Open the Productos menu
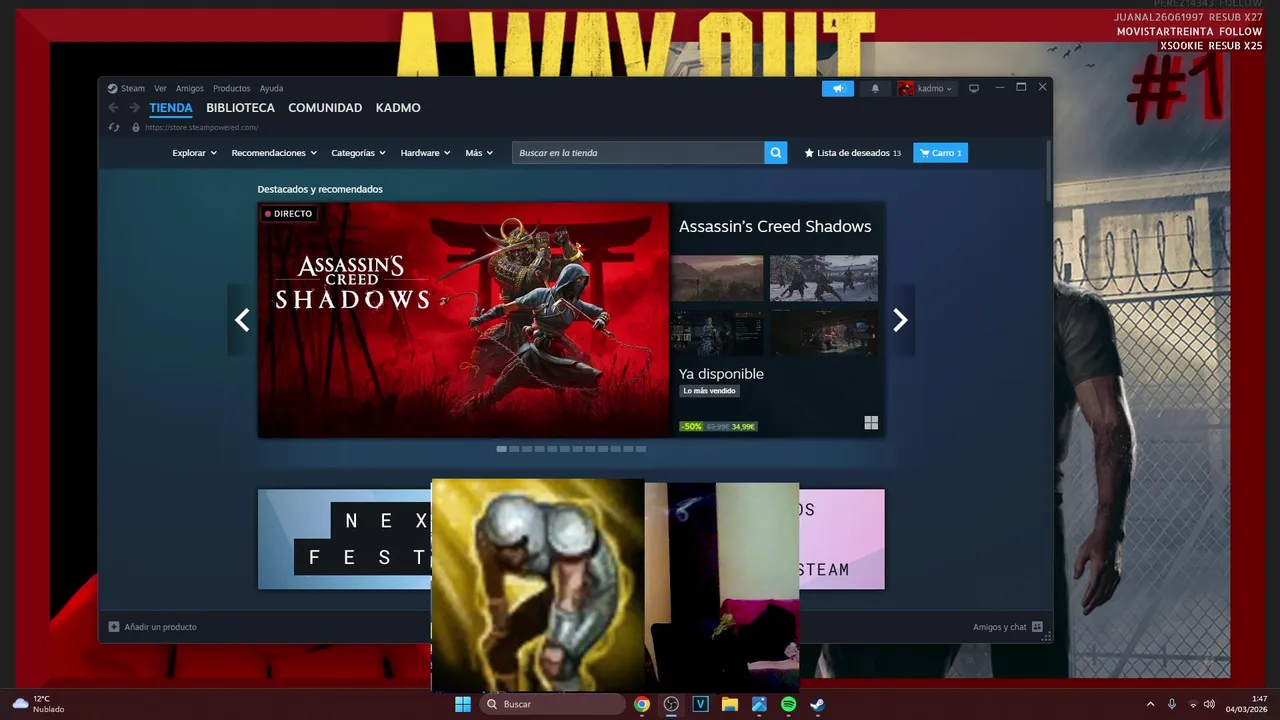Screen dimensions: 1280x720 pos(231,88)
